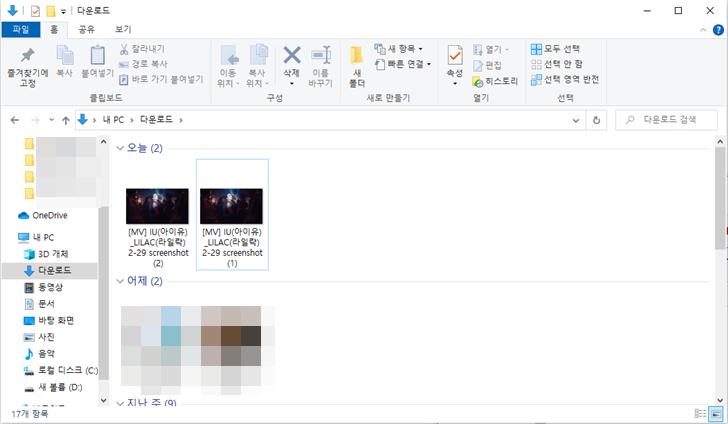Select 잘라내기 (Cut) scissors command

pyautogui.click(x=142, y=49)
